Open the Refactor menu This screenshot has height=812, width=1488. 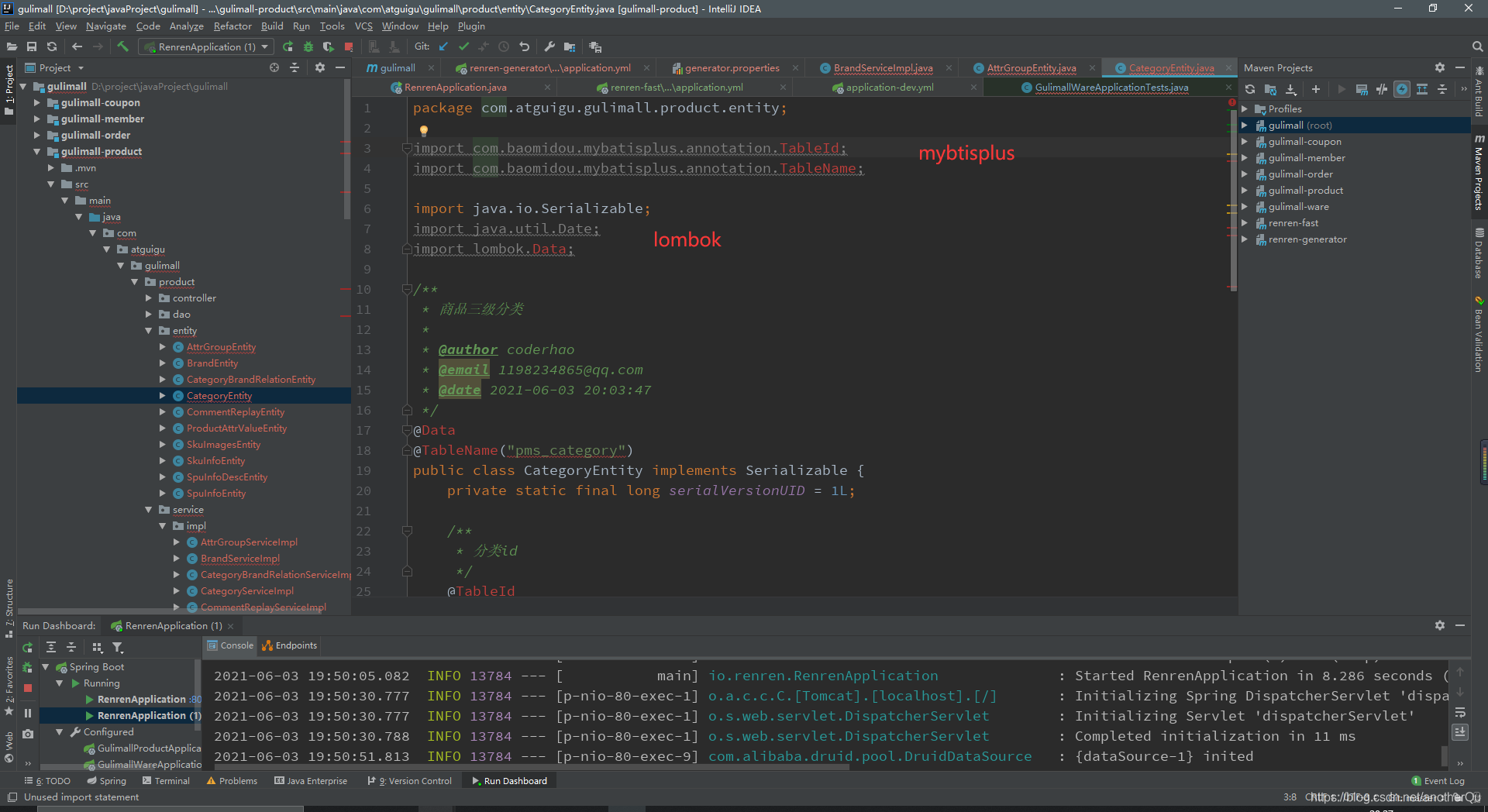coord(232,26)
